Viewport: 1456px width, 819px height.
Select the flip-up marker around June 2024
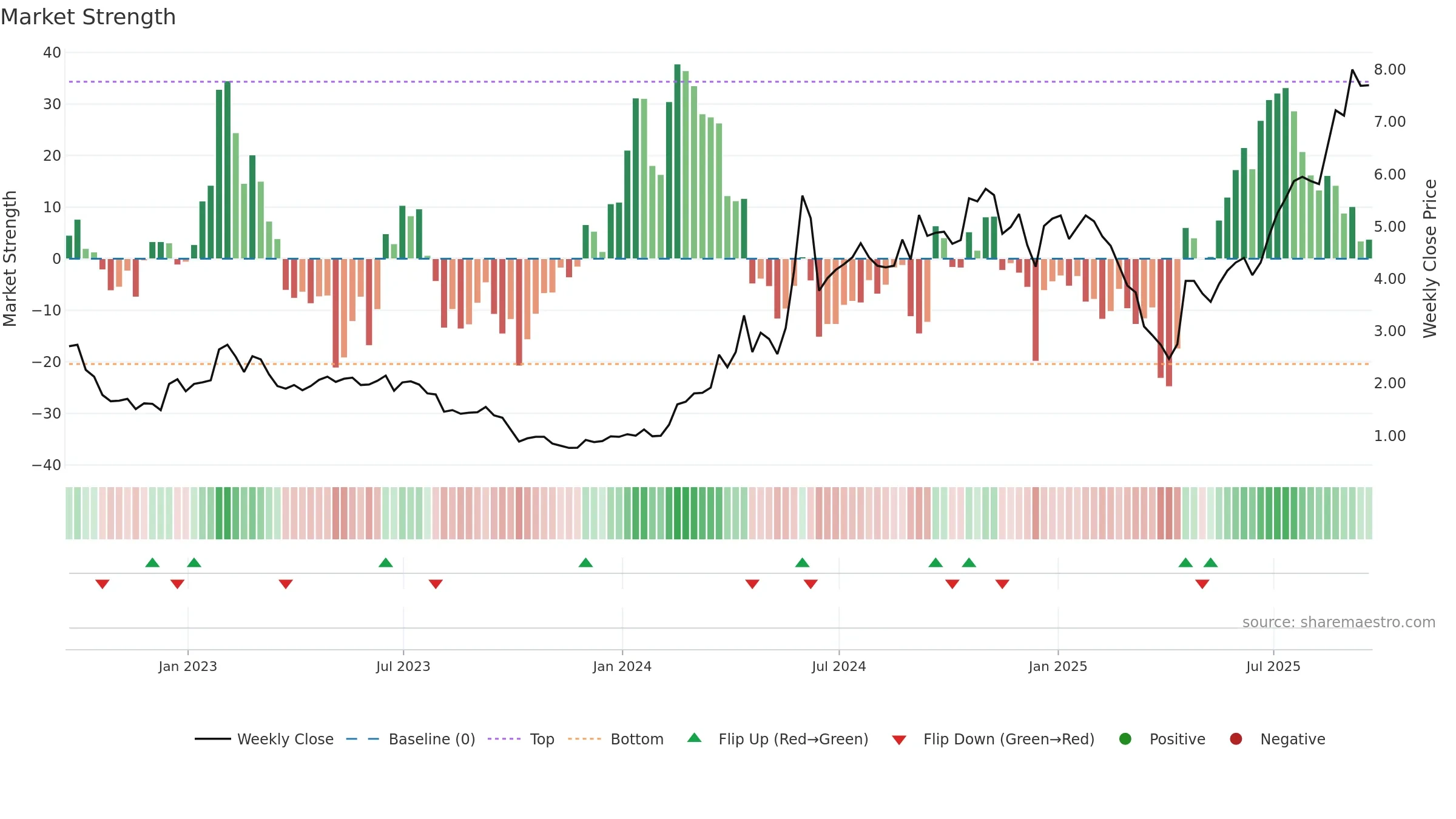(x=803, y=562)
